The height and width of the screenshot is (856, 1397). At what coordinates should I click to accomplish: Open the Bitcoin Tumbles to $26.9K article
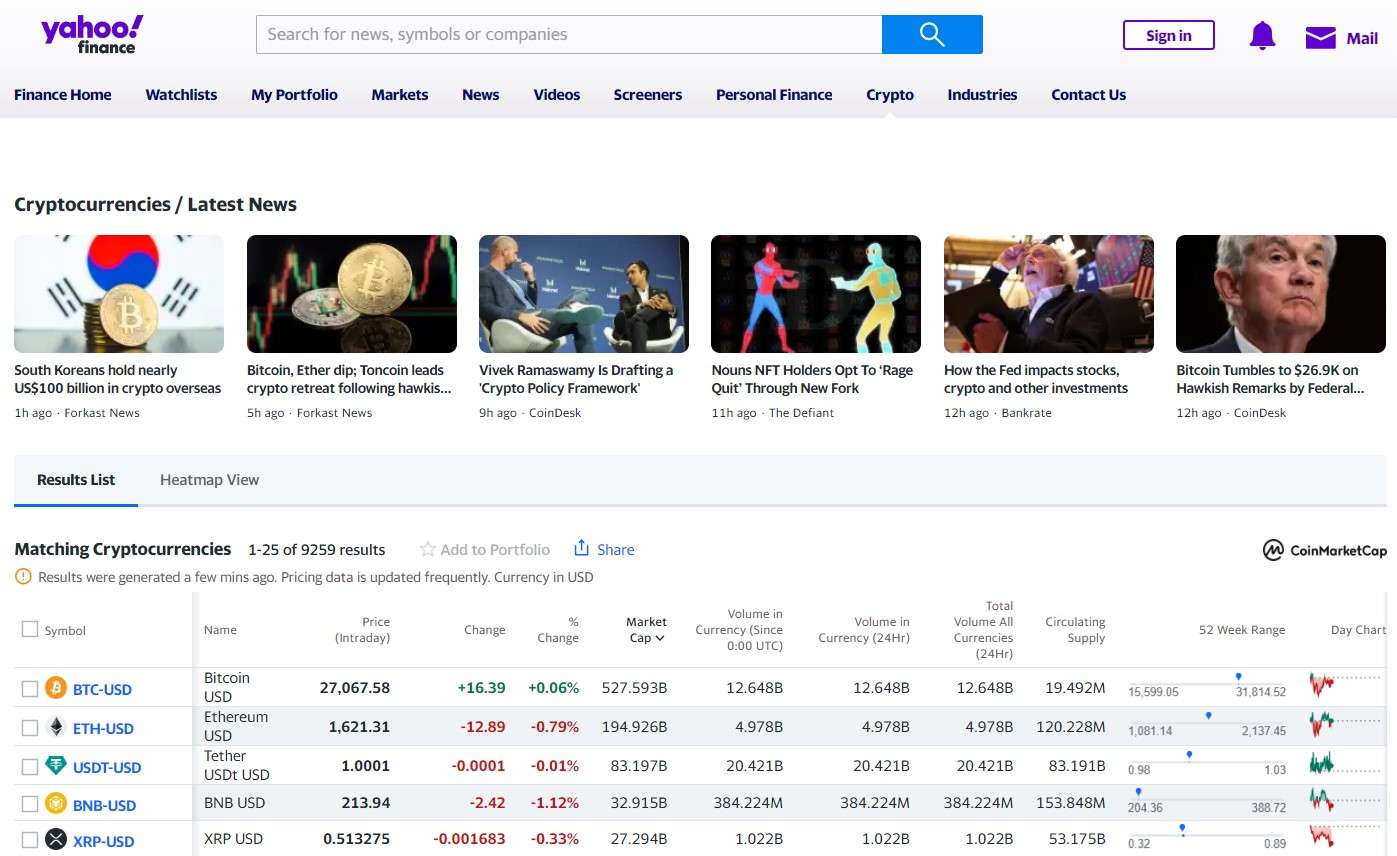pyautogui.click(x=1270, y=379)
